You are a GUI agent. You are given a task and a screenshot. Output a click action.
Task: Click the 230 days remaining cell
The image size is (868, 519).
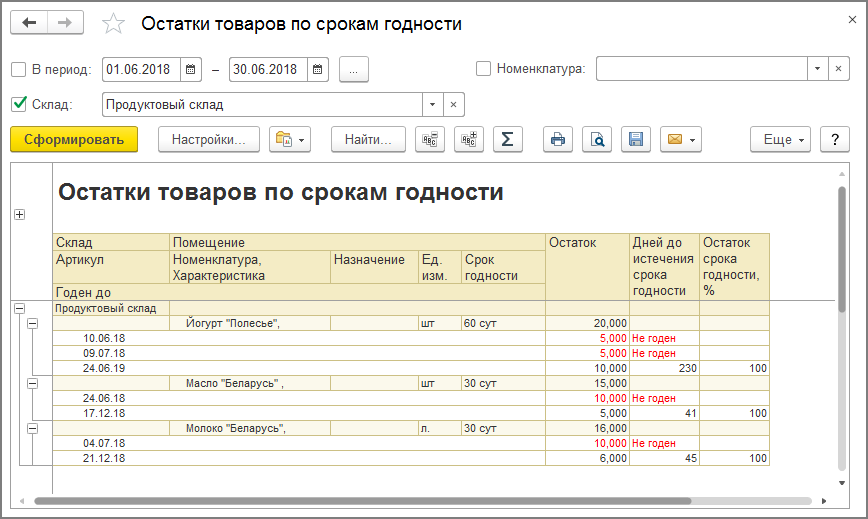tap(664, 368)
